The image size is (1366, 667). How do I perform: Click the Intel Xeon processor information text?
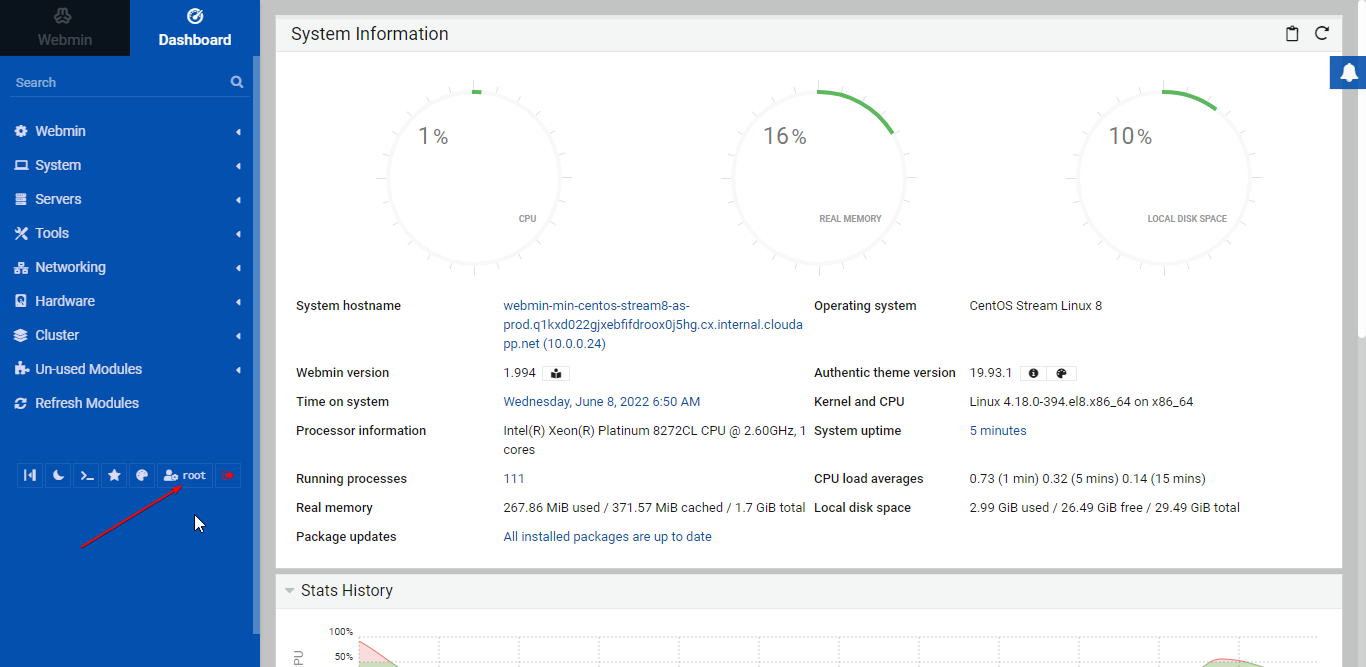click(x=655, y=440)
